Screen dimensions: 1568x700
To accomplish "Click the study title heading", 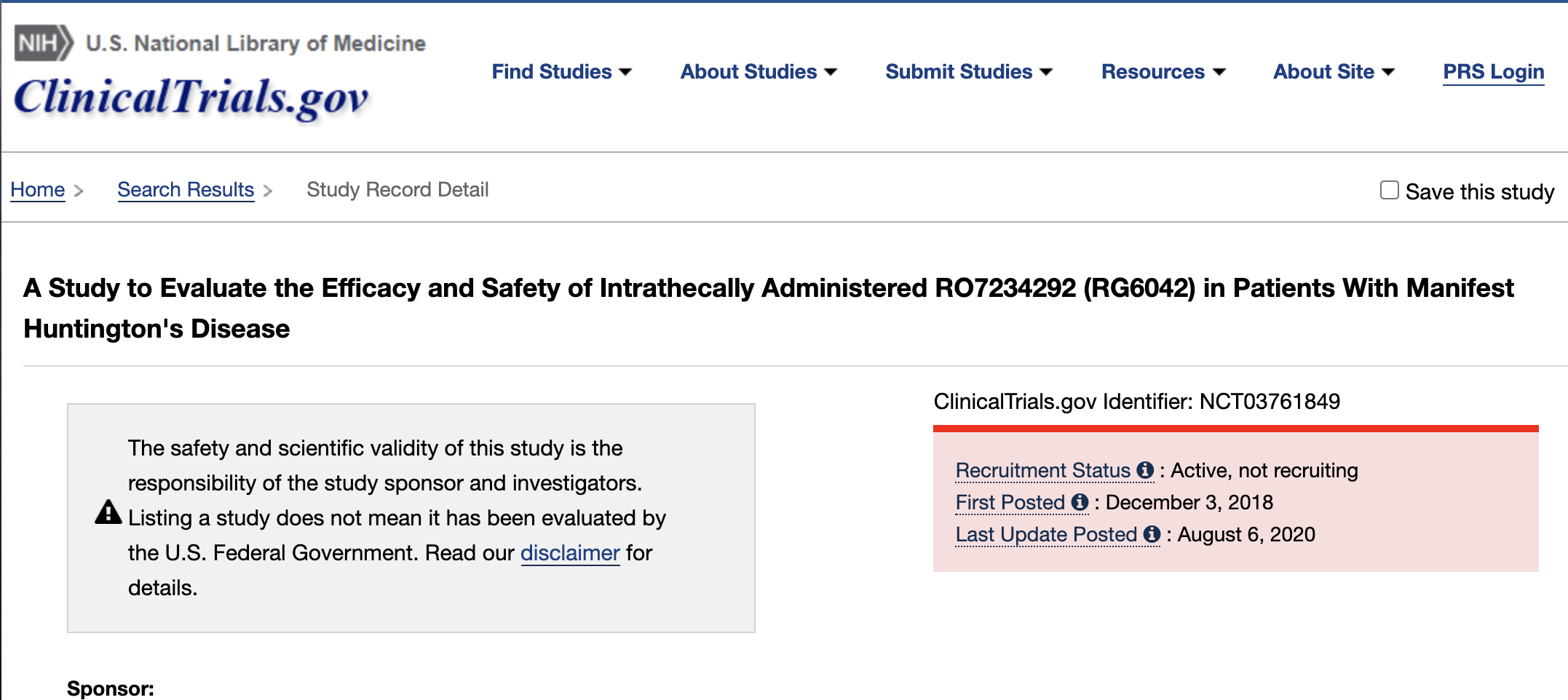I will tap(768, 308).
